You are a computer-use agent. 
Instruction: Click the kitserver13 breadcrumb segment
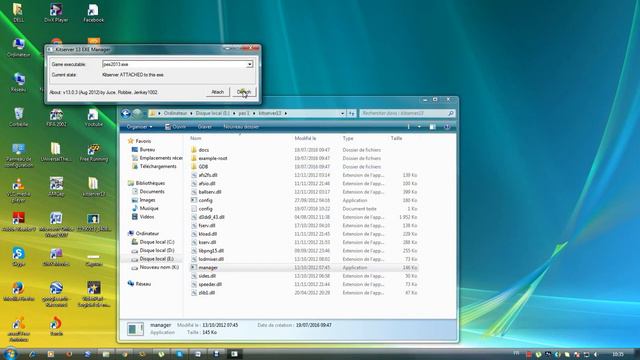pyautogui.click(x=270, y=113)
